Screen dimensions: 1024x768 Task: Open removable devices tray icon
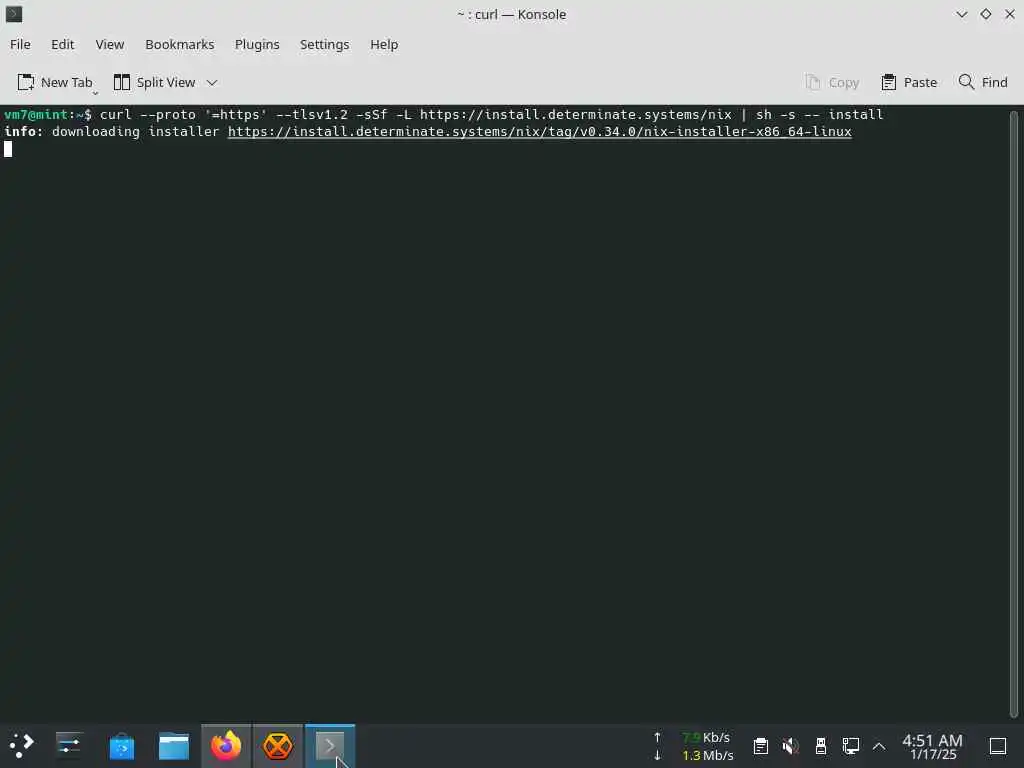coord(821,746)
